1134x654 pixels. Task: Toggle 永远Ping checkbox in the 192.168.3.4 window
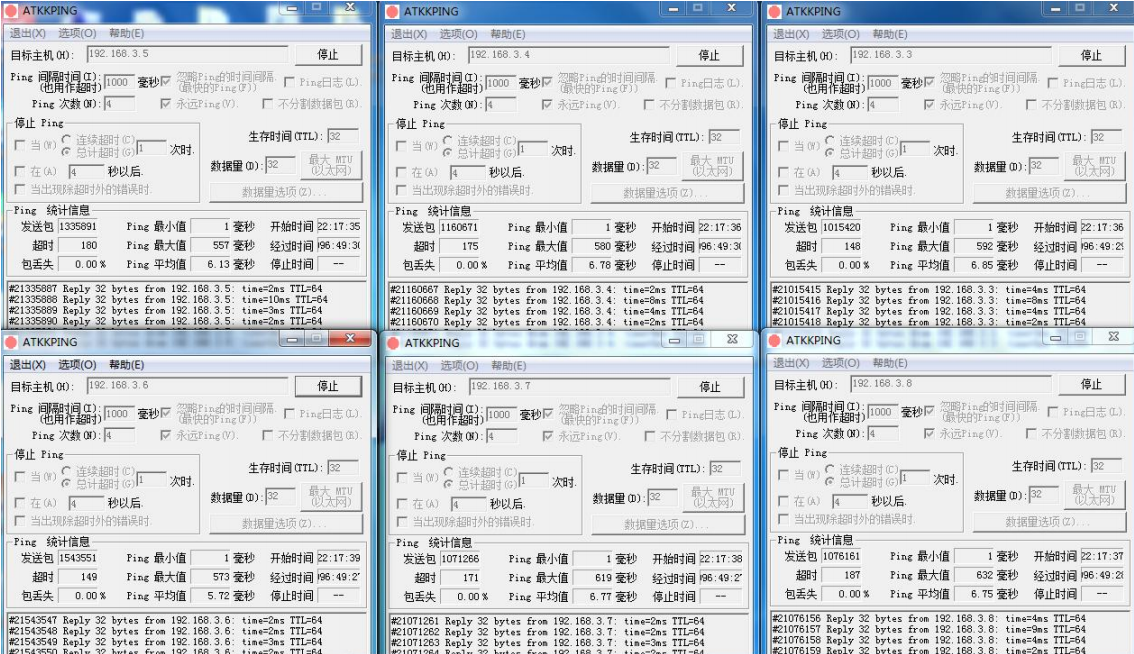click(x=547, y=105)
